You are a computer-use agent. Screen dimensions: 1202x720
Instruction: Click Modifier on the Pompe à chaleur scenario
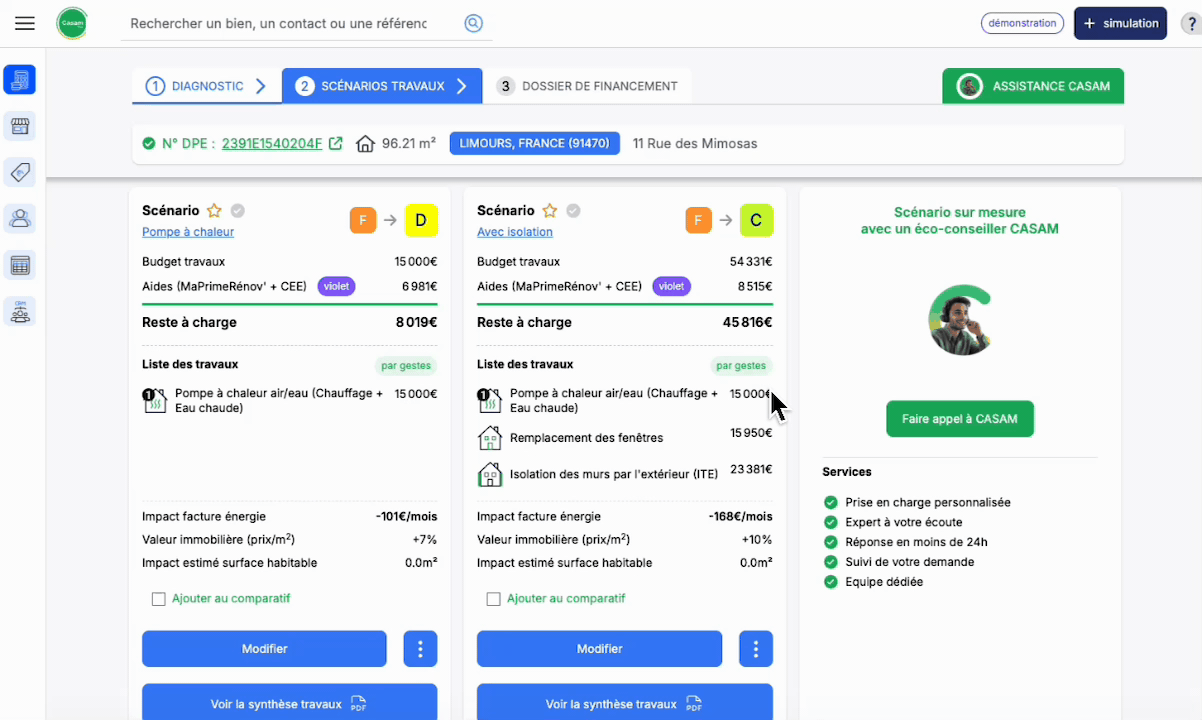[x=264, y=649]
